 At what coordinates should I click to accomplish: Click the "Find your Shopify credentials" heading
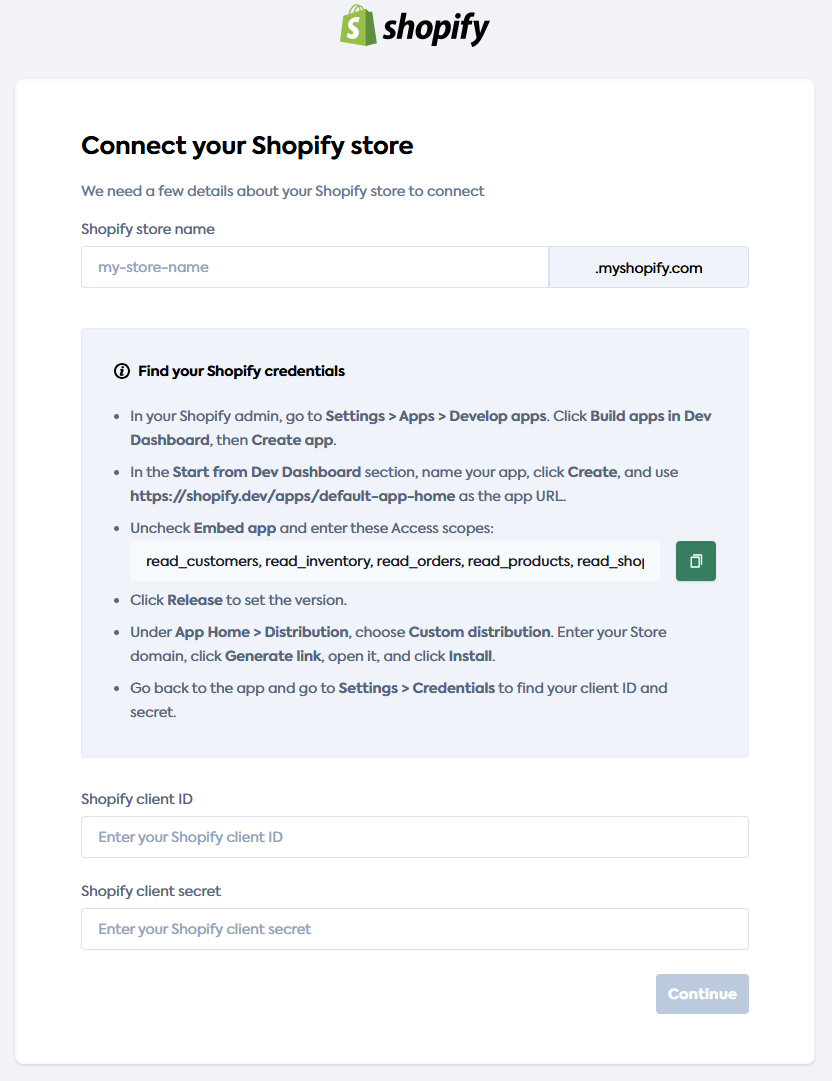[241, 371]
